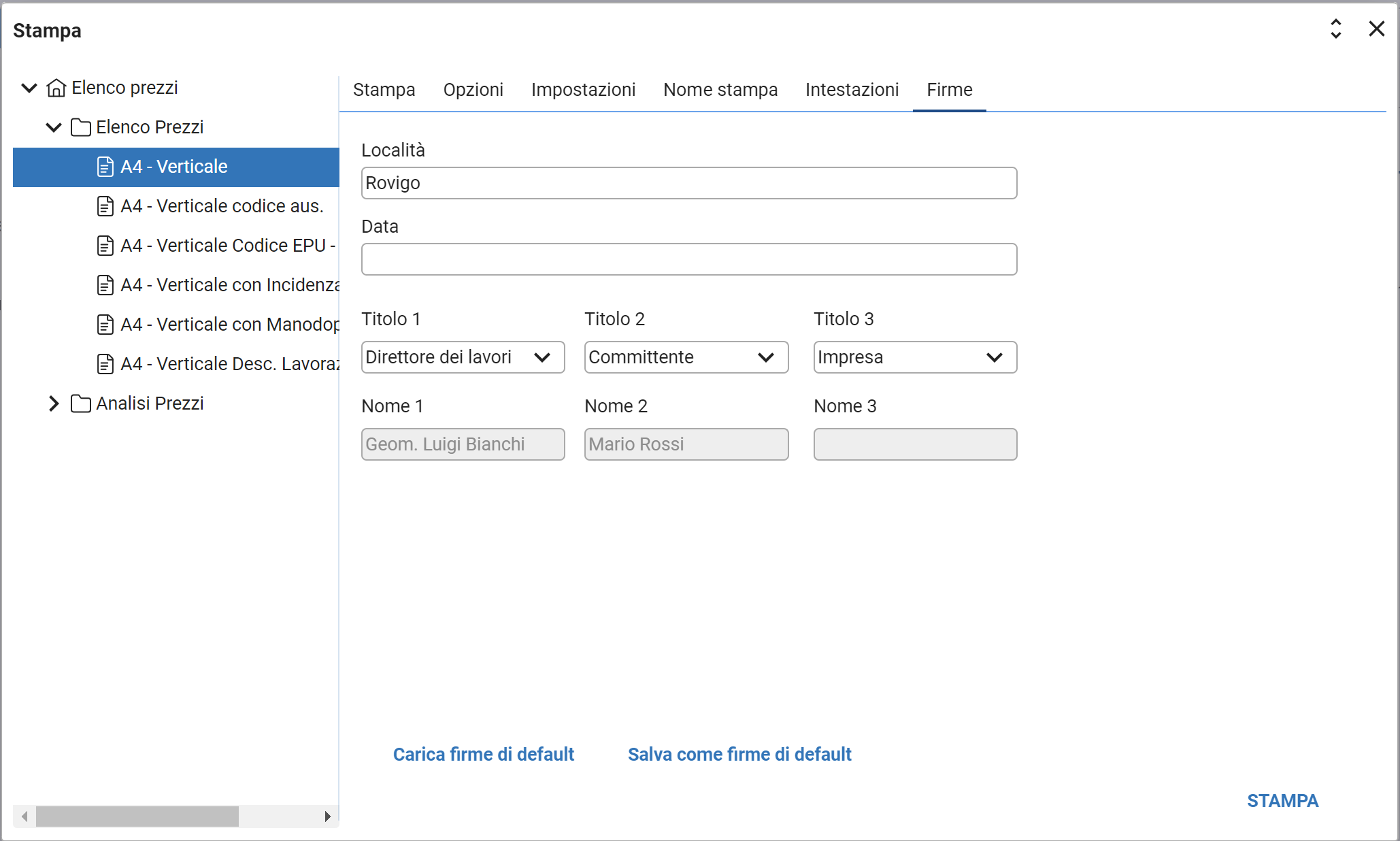Click Carica firme di default link

tap(484, 754)
